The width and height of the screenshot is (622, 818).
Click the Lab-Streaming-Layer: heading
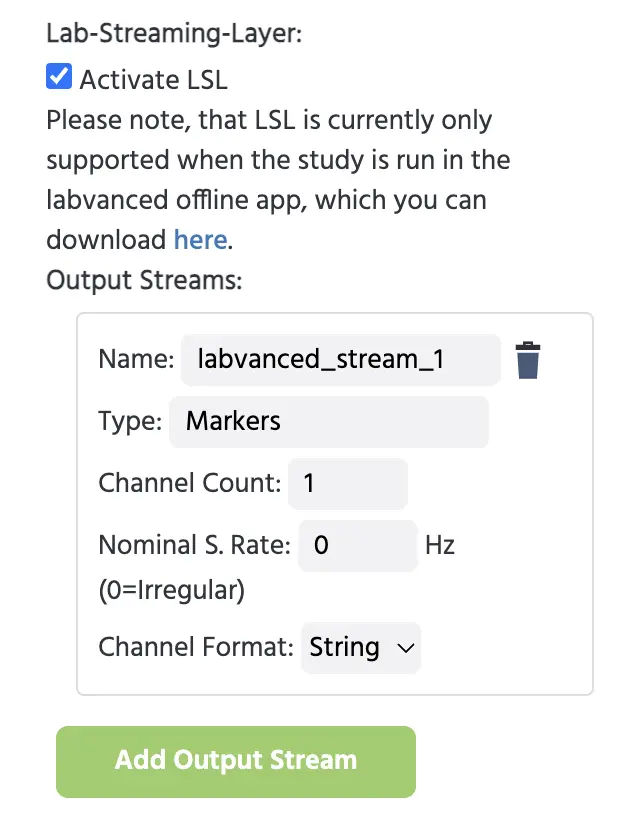[x=174, y=33]
